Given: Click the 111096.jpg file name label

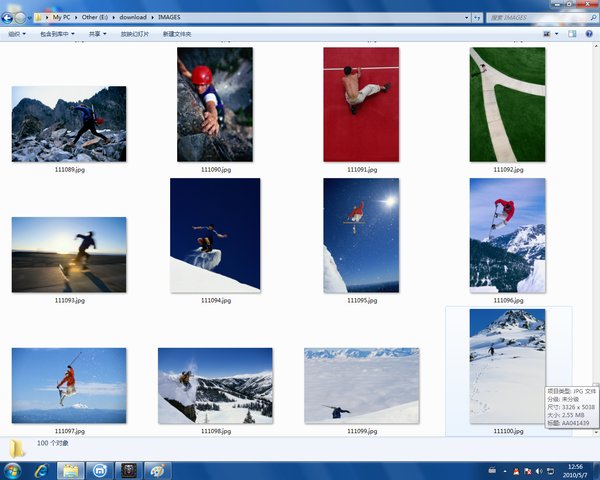Looking at the screenshot, I should 508,300.
